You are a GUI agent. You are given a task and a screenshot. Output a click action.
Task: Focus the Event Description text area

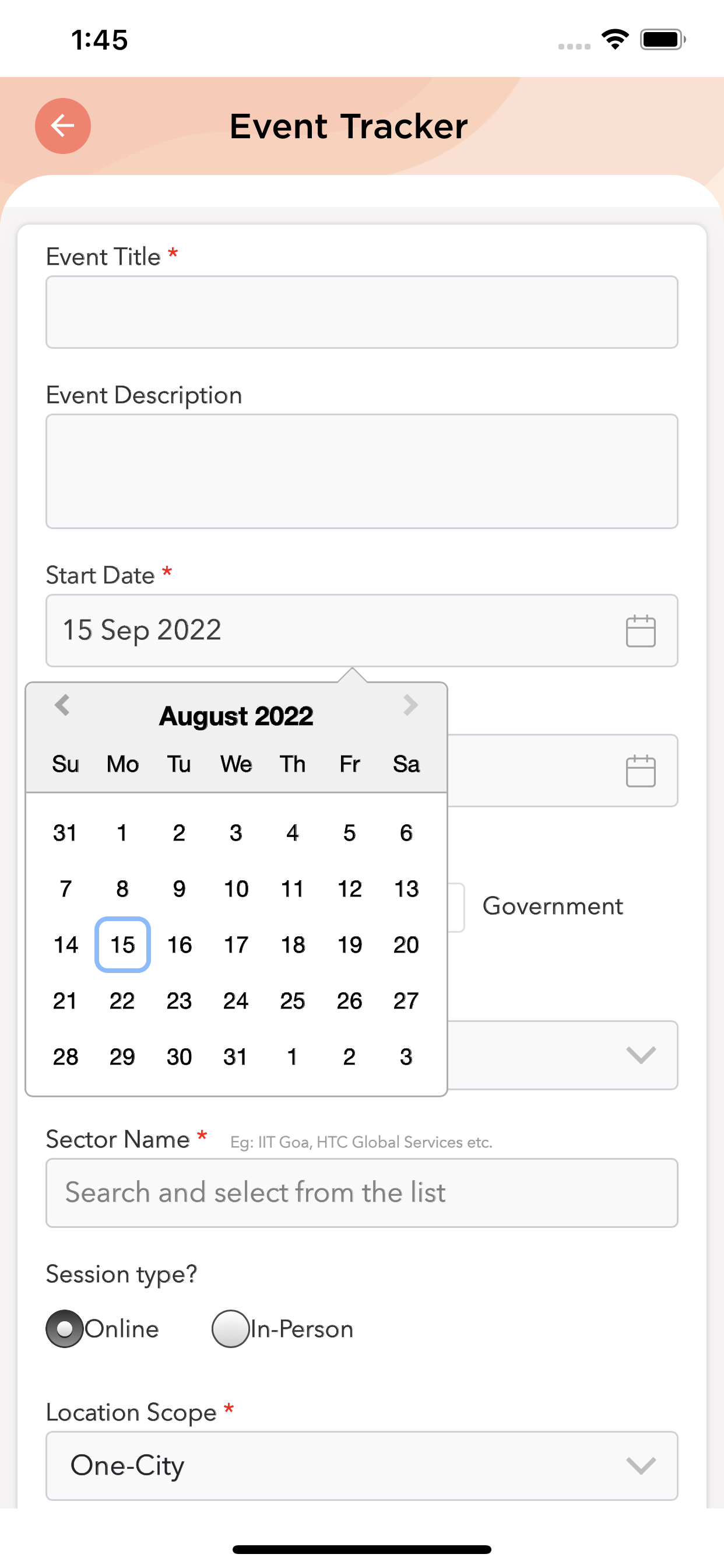tap(361, 471)
